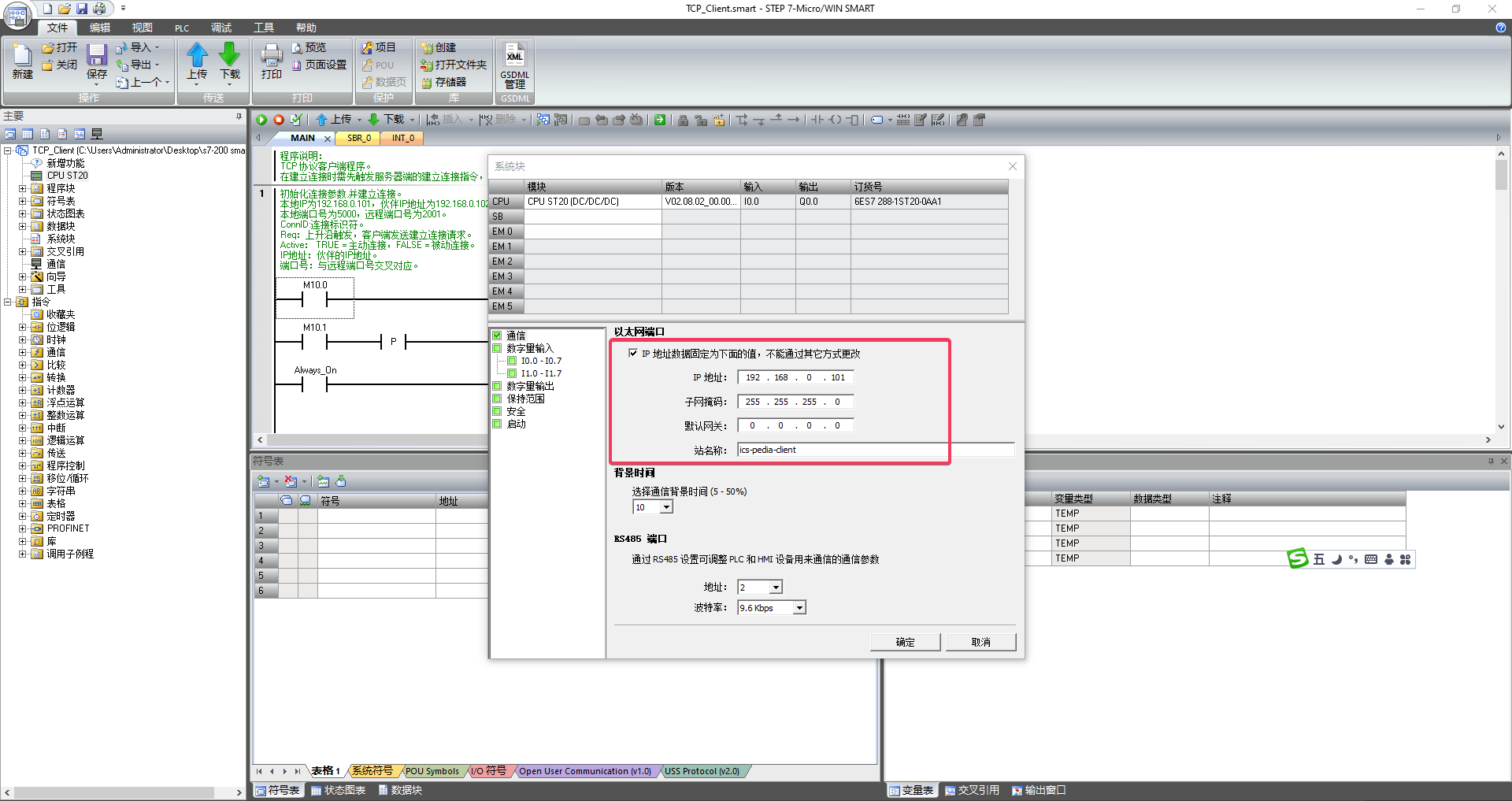Click the quick access print icon in title bar

(99, 9)
